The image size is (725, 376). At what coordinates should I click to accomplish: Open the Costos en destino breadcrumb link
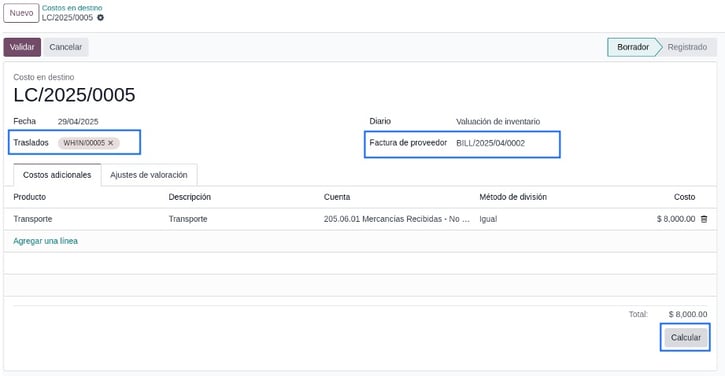[72, 8]
